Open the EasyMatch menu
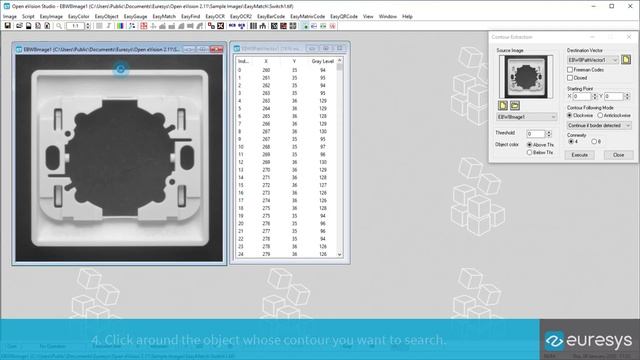This screenshot has height=360, width=640. 164,16
